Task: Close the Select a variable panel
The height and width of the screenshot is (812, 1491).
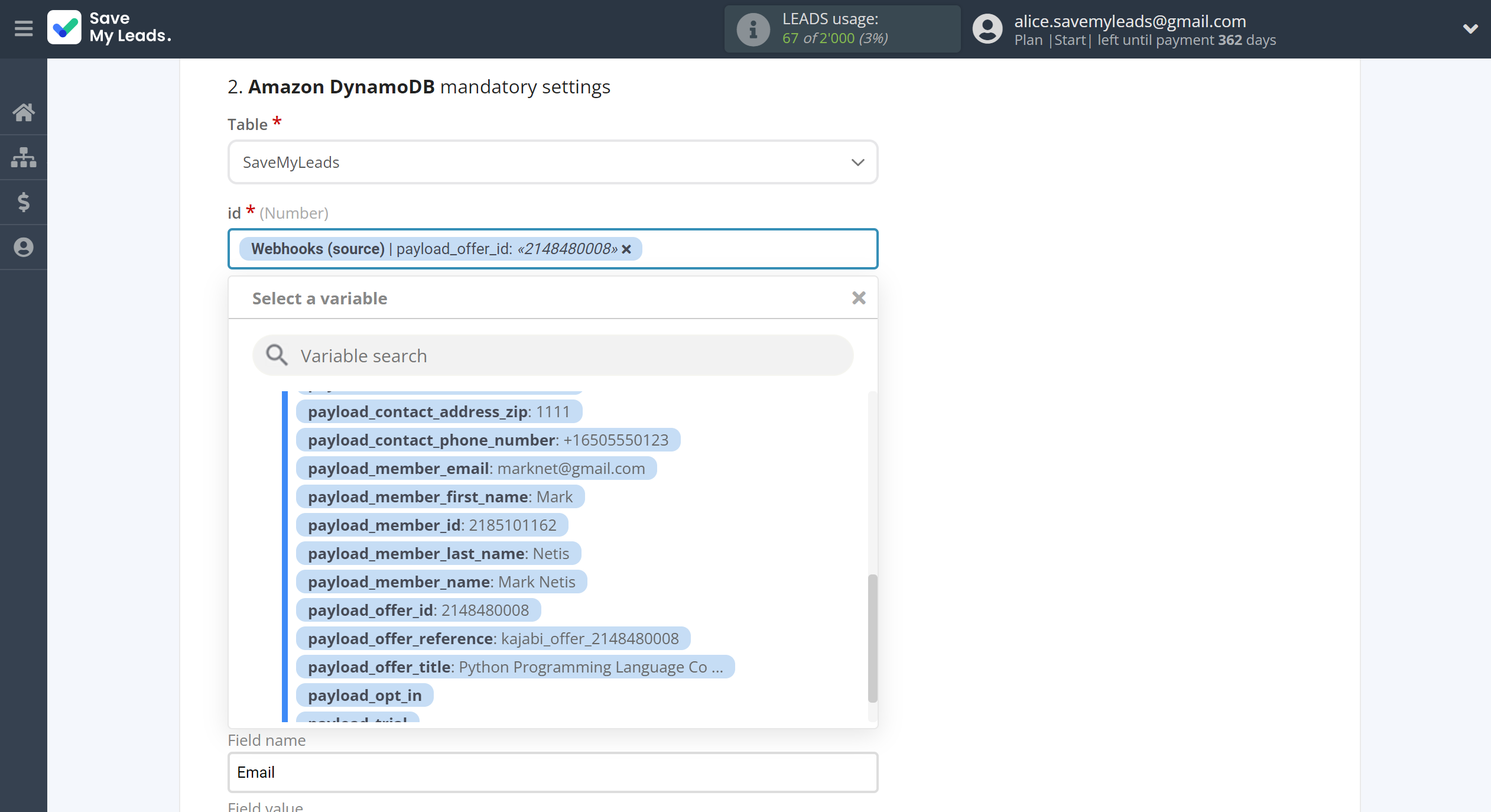Action: click(859, 298)
